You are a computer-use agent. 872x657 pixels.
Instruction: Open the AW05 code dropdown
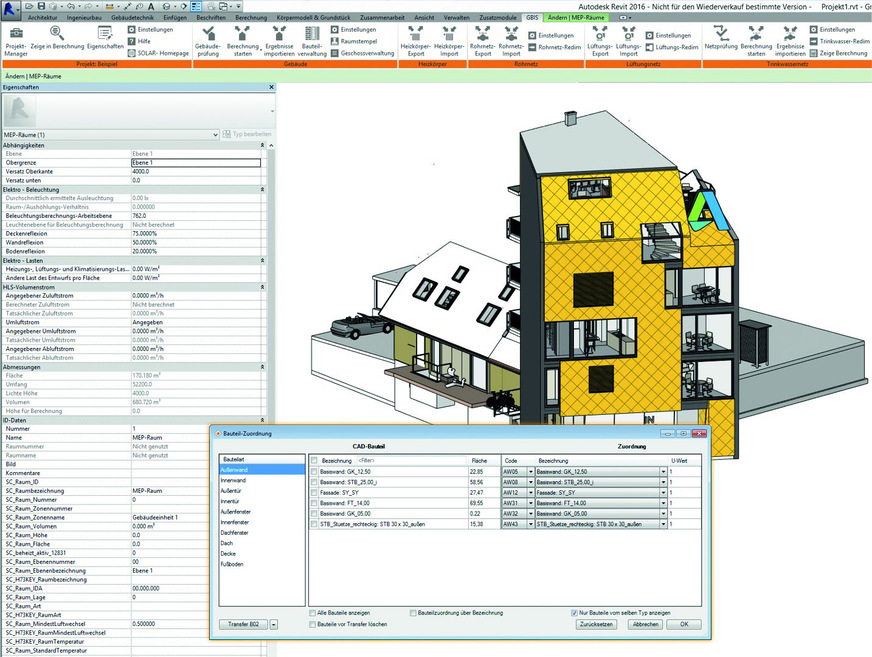(x=531, y=469)
